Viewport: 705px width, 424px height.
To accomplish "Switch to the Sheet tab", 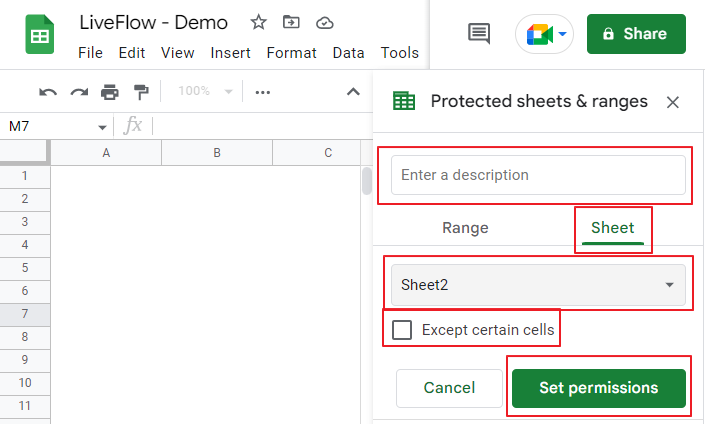I will (x=612, y=228).
